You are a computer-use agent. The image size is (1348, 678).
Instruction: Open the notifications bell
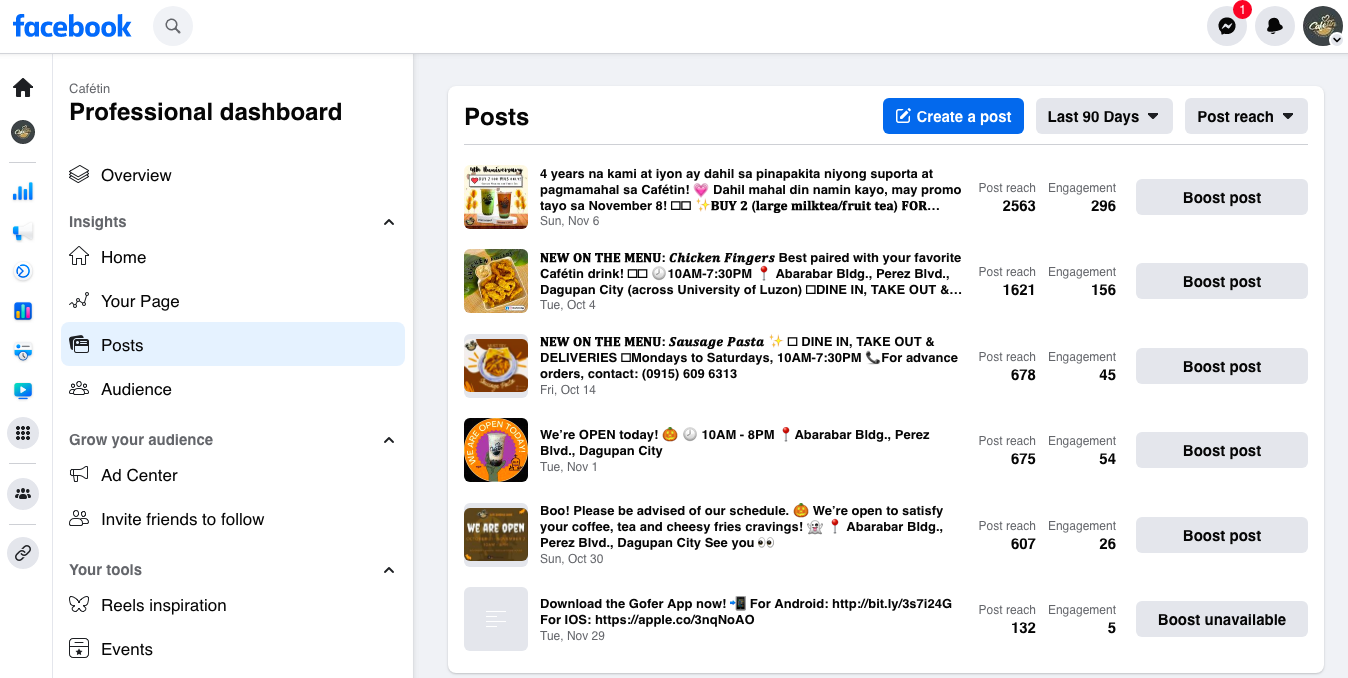pos(1275,26)
